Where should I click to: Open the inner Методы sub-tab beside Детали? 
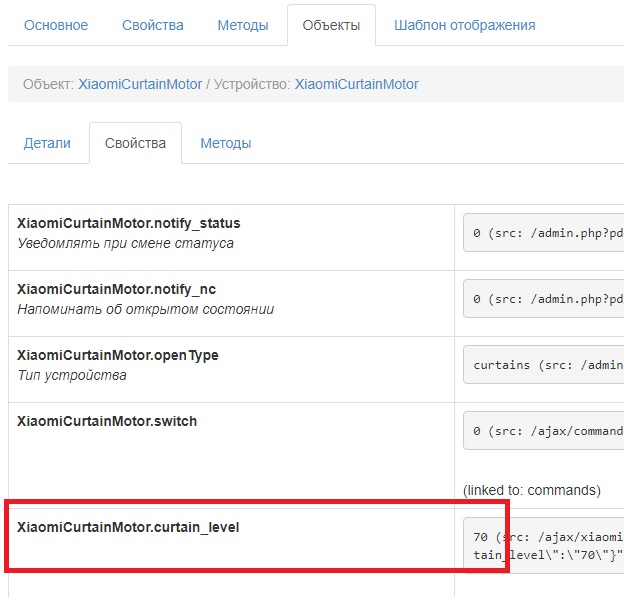tap(226, 143)
